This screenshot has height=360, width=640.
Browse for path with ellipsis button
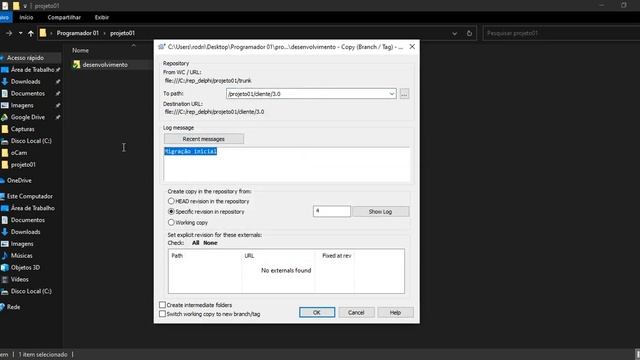(x=404, y=94)
